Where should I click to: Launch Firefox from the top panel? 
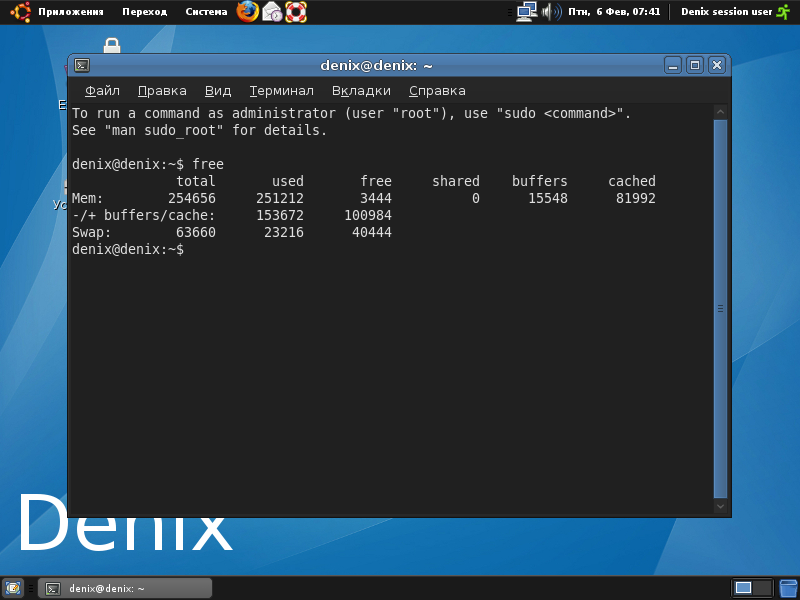pyautogui.click(x=247, y=12)
